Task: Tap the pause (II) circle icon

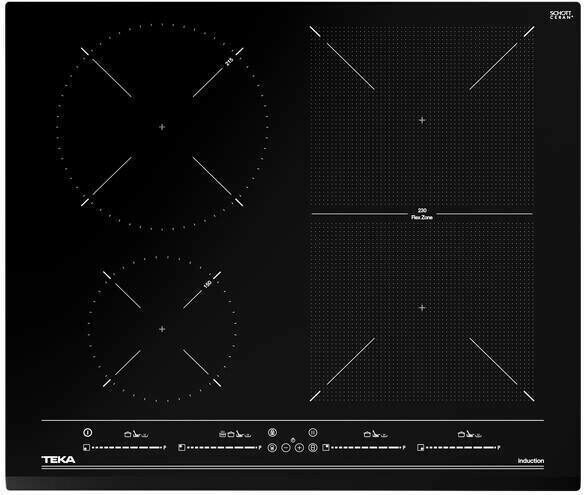Action: [x=313, y=432]
